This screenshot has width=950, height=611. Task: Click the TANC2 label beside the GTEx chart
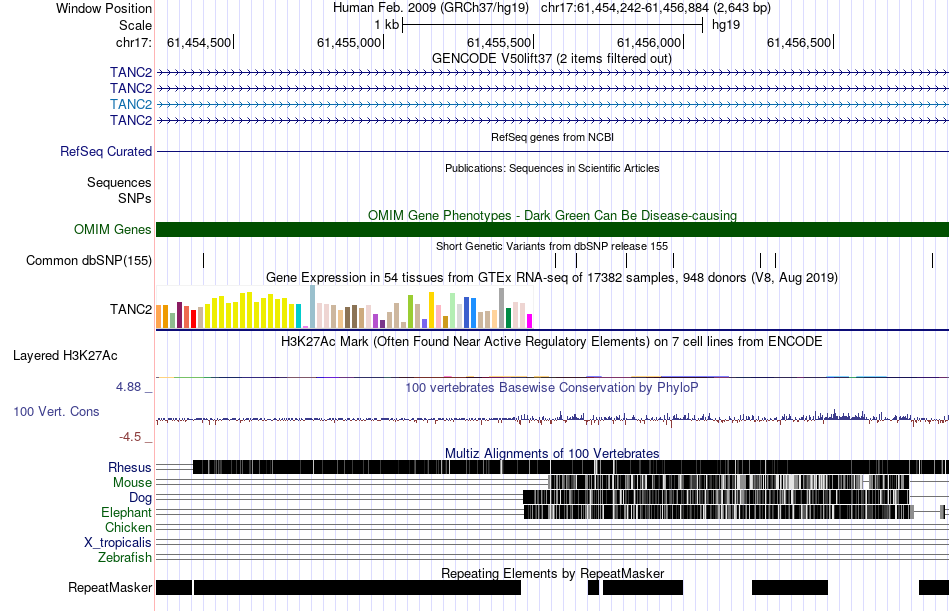click(x=131, y=310)
